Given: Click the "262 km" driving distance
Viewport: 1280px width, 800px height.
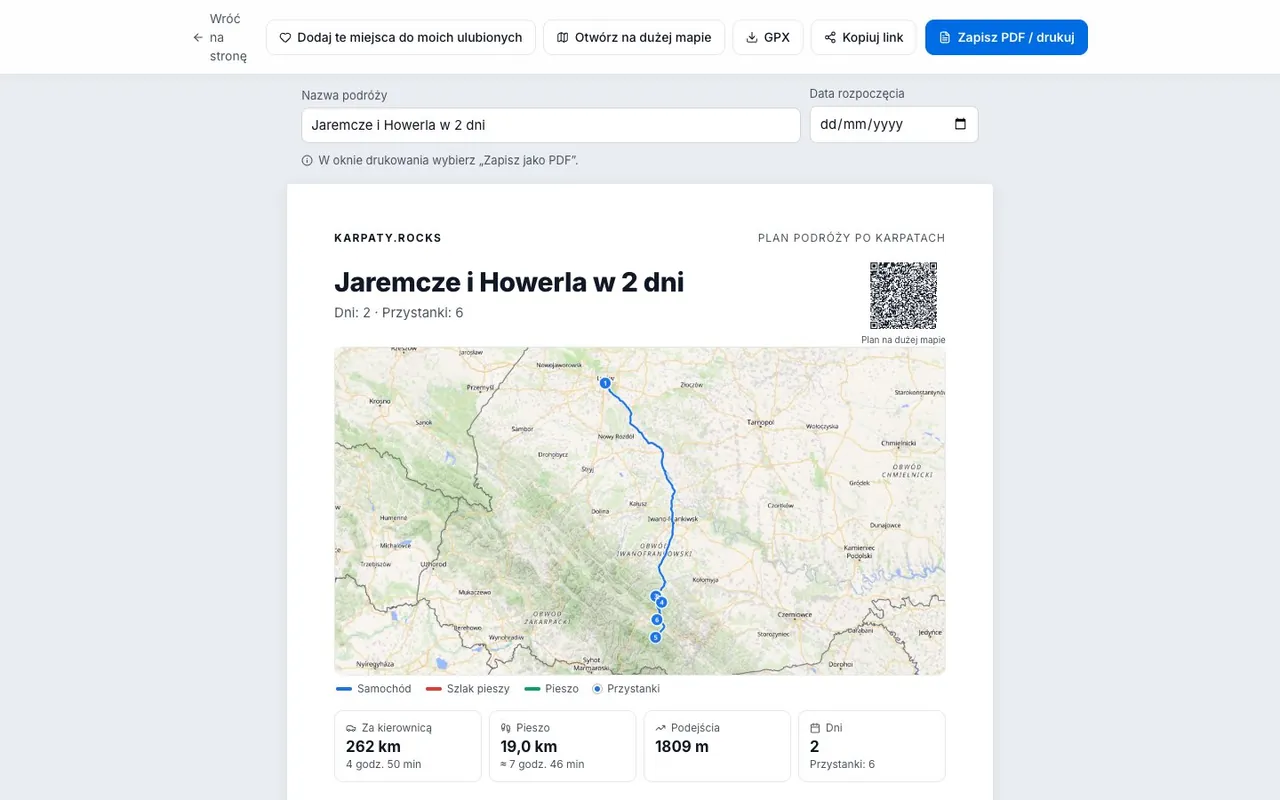Looking at the screenshot, I should coord(374,747).
